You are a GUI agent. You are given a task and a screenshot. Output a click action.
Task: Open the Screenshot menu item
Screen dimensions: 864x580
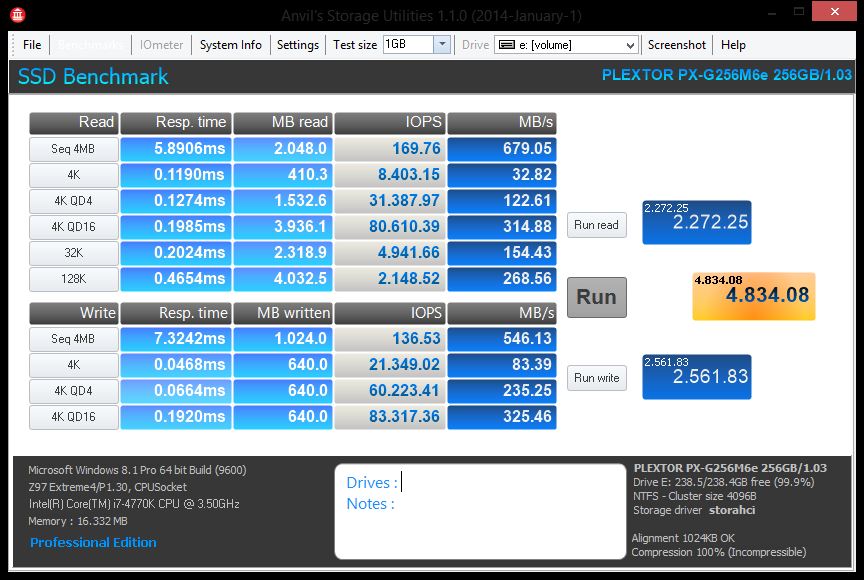[677, 45]
